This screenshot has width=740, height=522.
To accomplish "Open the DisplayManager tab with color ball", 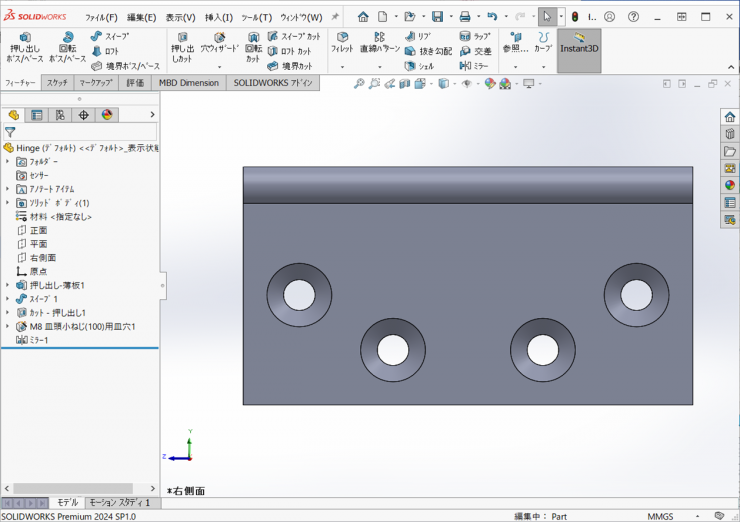I will (107, 115).
